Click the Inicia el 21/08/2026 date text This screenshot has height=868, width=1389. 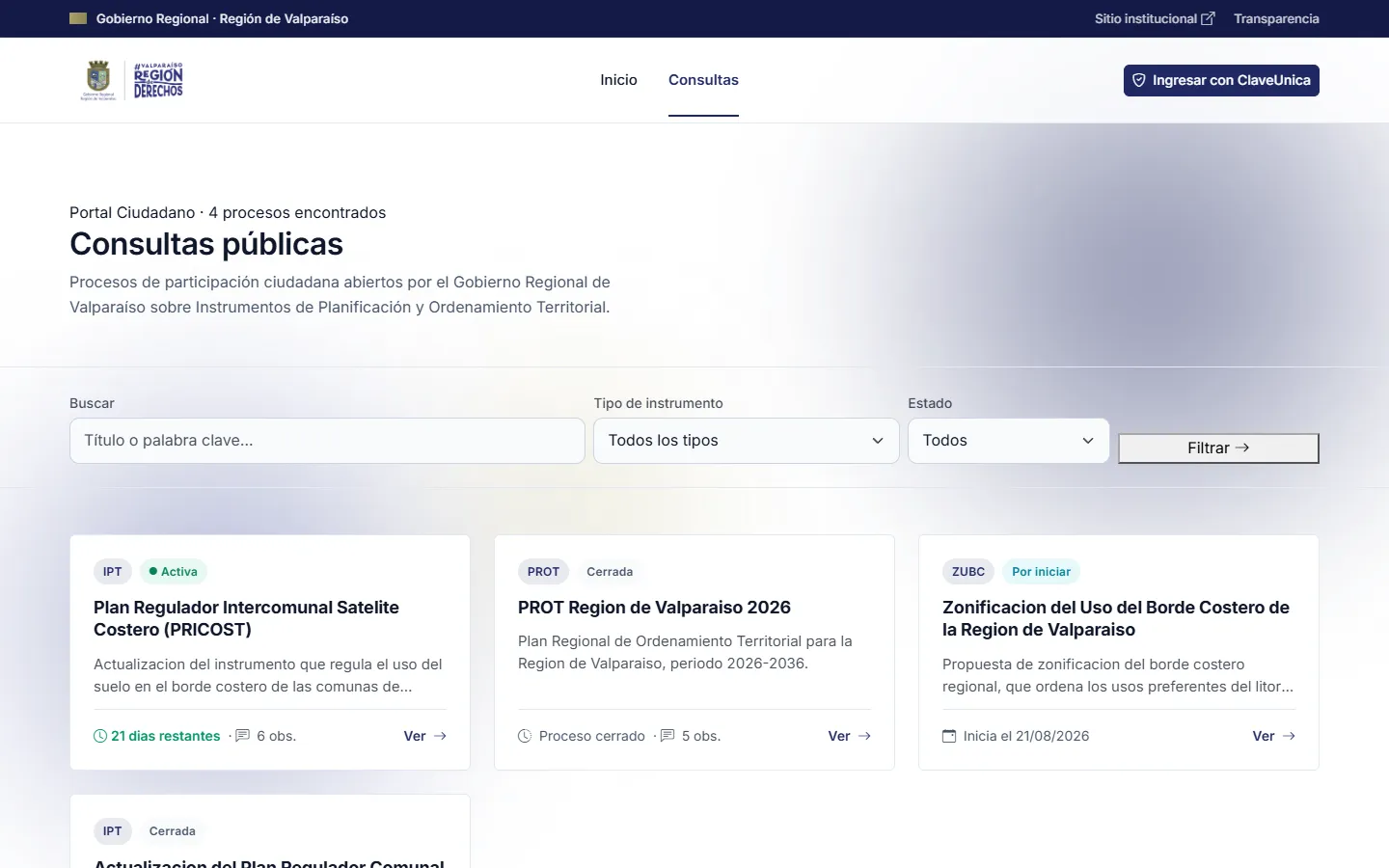click(1026, 736)
